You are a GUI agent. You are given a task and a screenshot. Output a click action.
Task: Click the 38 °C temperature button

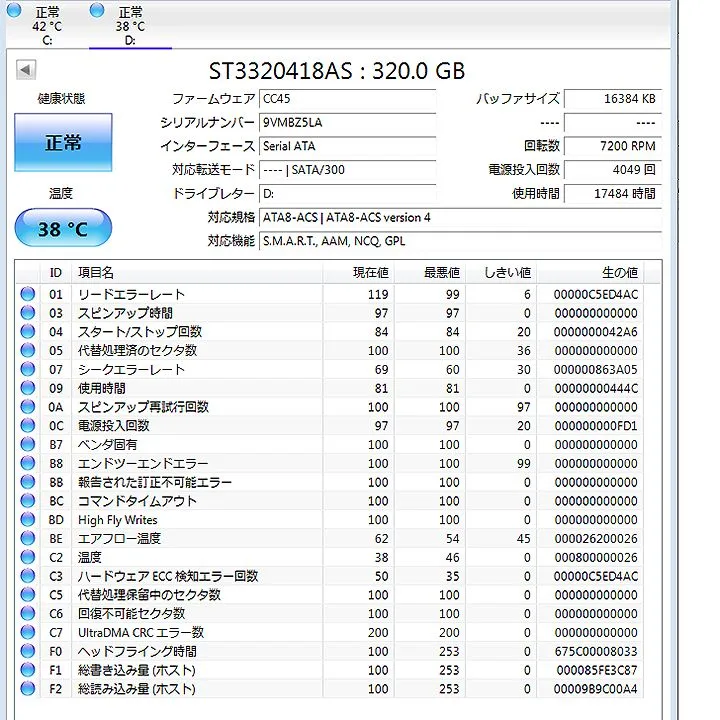(63, 229)
